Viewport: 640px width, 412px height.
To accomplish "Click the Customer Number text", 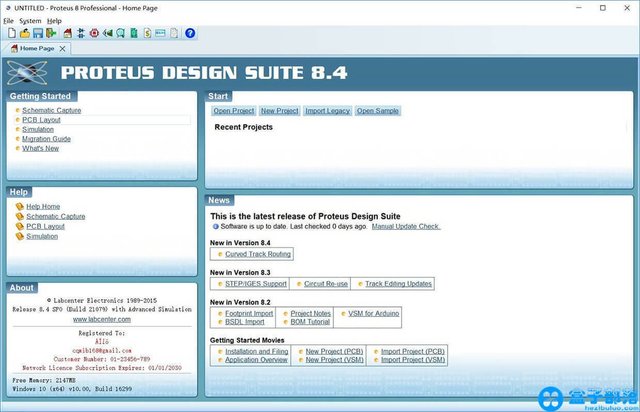I will coord(102,359).
